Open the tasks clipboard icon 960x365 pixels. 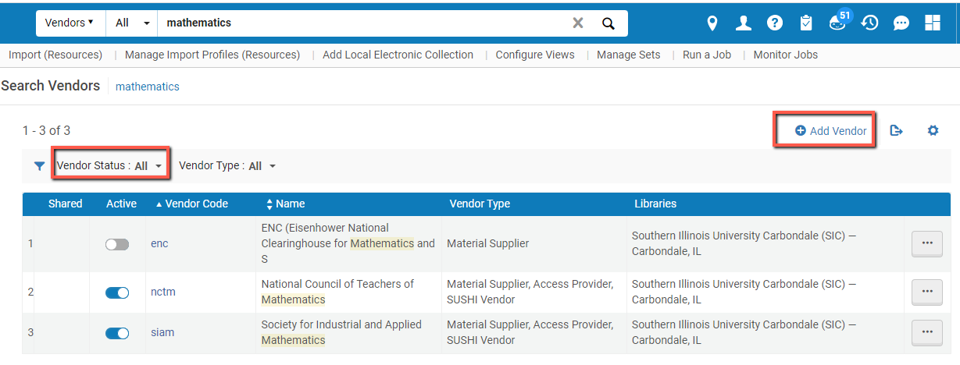pyautogui.click(x=806, y=23)
